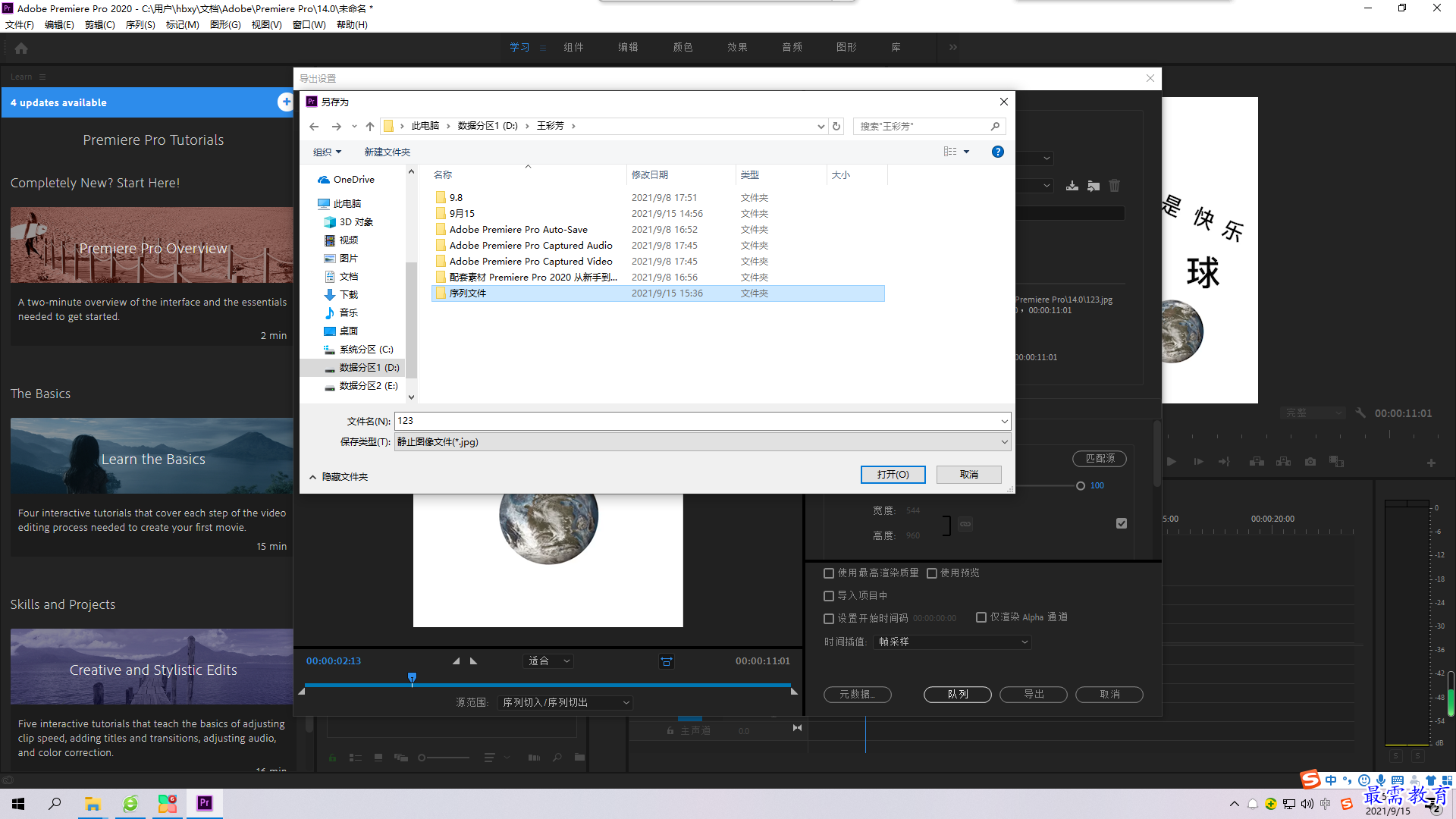Toggle set start timecode checkbox
The image size is (1456, 819).
[829, 619]
